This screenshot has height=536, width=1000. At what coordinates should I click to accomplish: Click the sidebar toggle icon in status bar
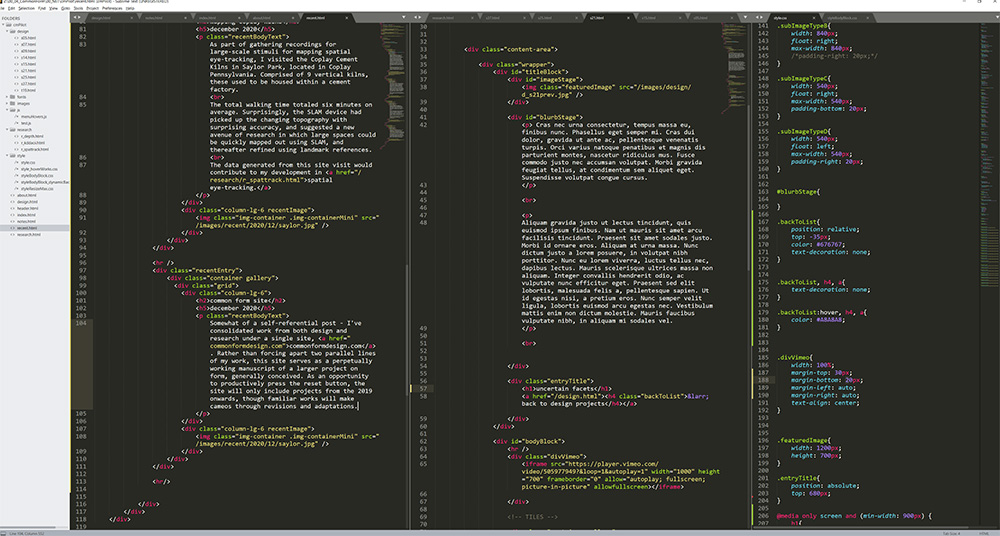click(x=5, y=531)
